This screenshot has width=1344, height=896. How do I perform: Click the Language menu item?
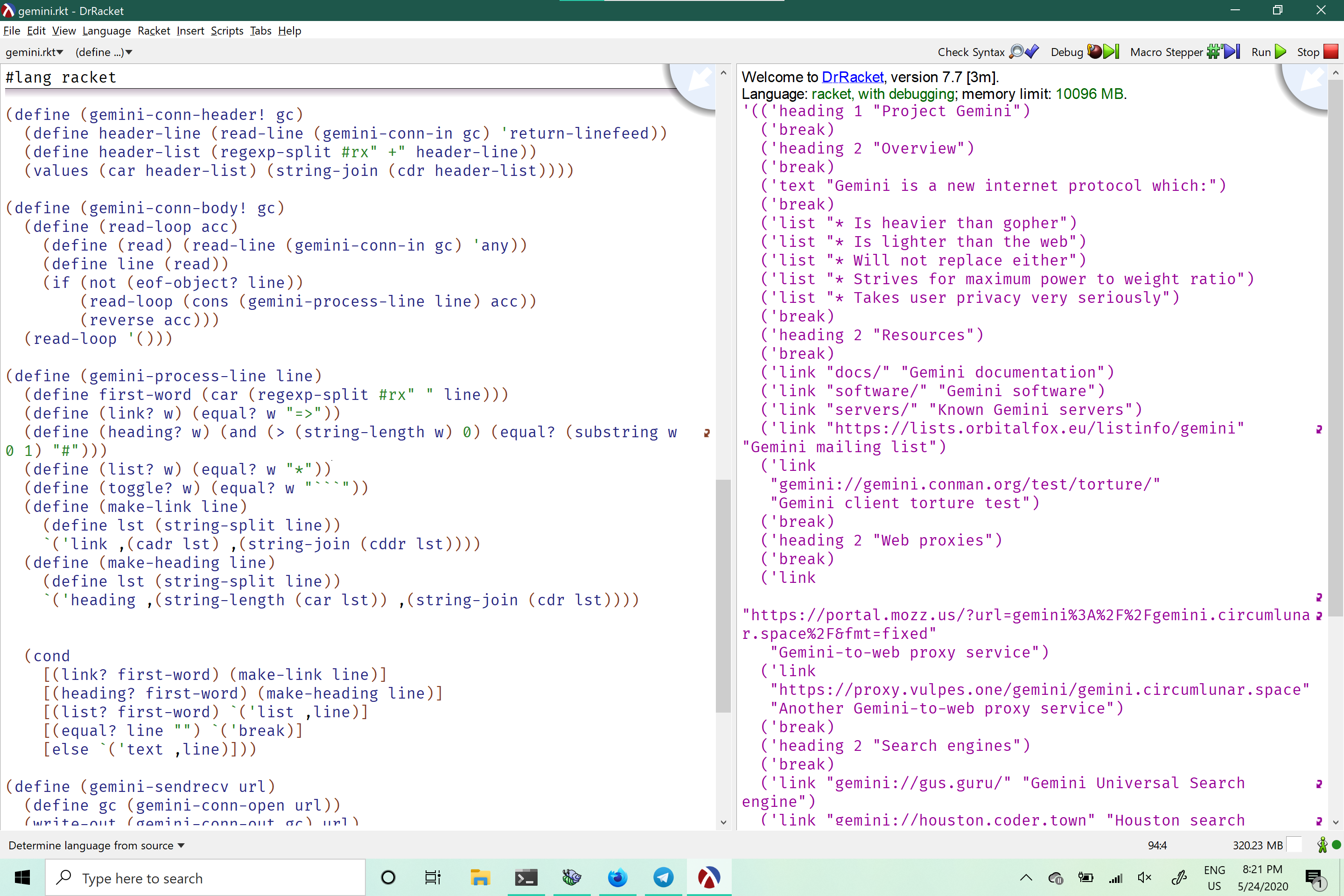coord(106,30)
